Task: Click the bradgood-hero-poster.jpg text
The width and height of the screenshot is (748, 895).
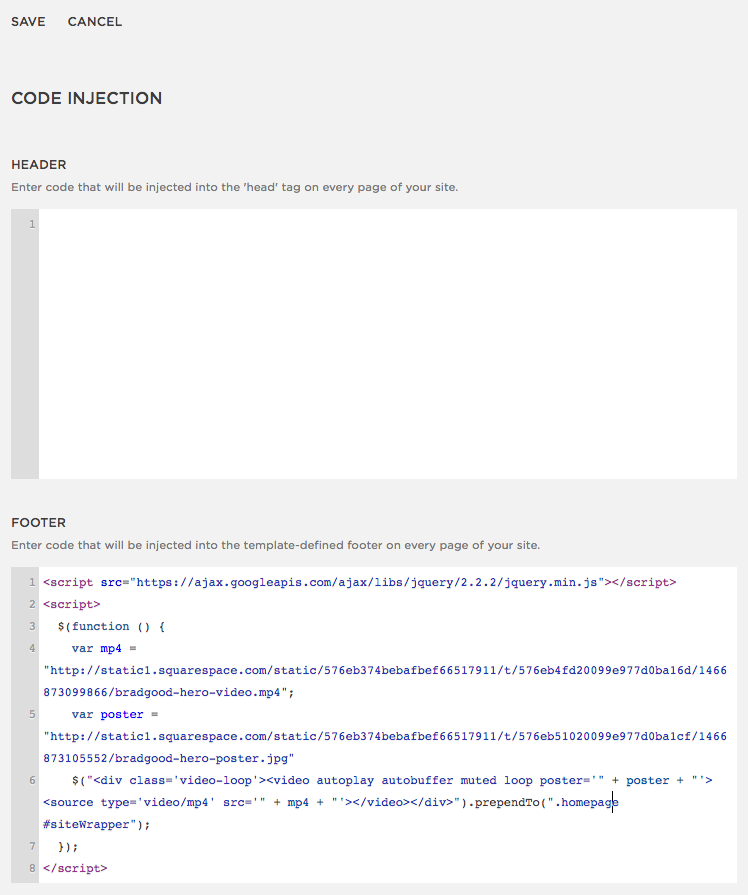Action: click(x=200, y=759)
